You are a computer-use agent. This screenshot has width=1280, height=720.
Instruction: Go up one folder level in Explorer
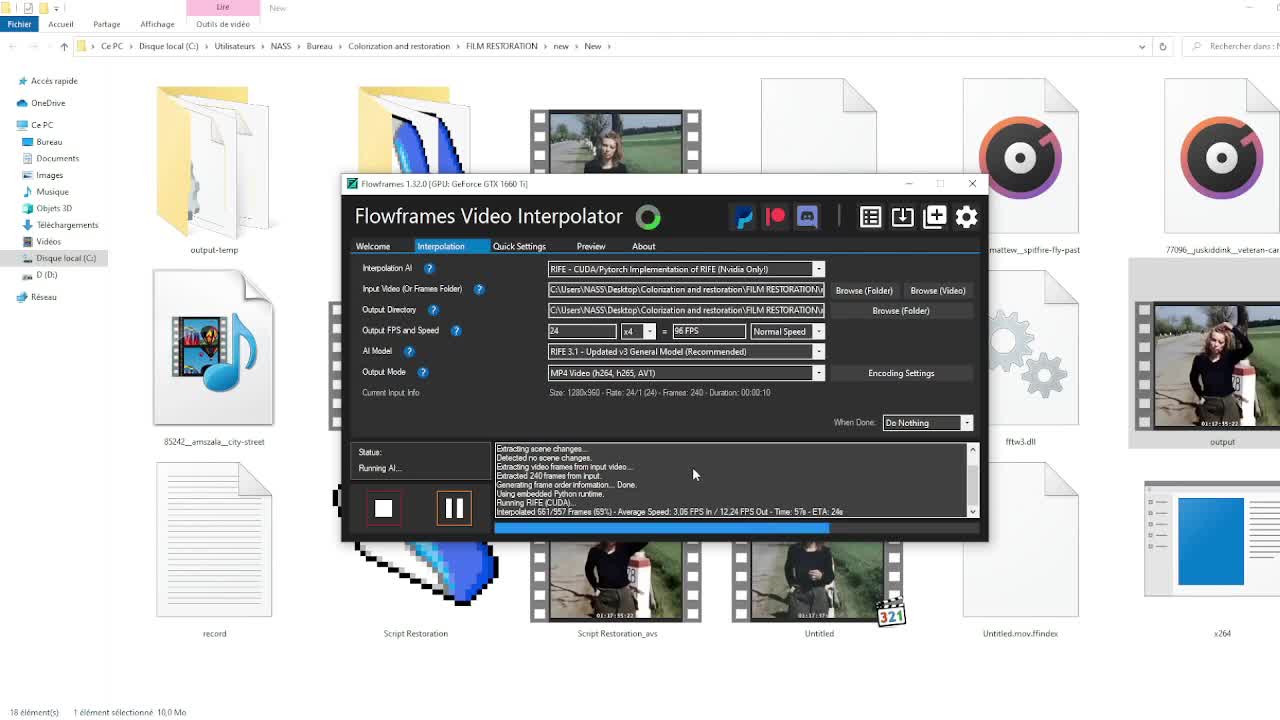click(64, 46)
